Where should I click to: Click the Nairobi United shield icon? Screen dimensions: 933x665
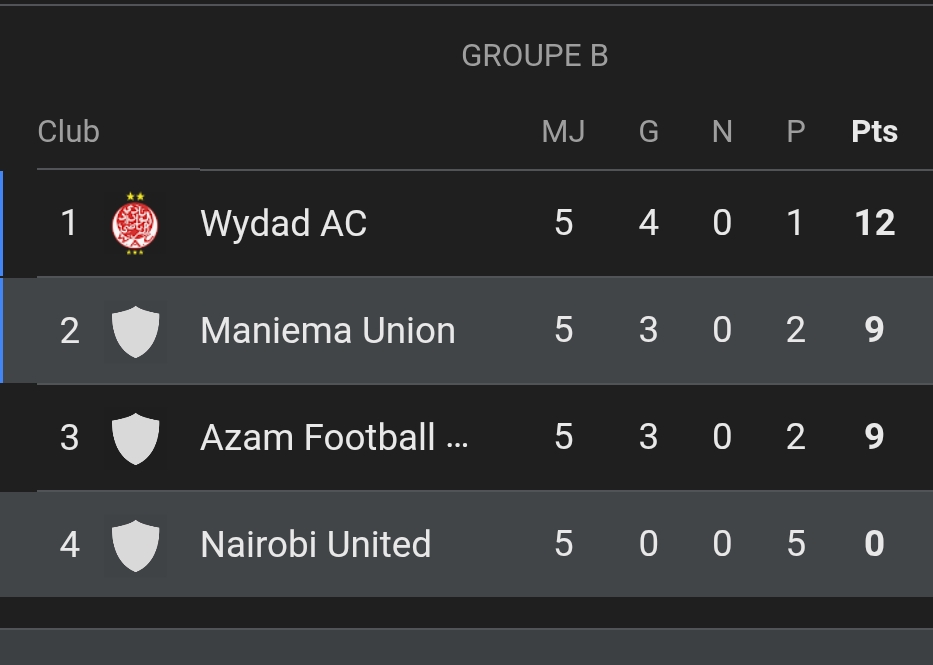pyautogui.click(x=135, y=545)
